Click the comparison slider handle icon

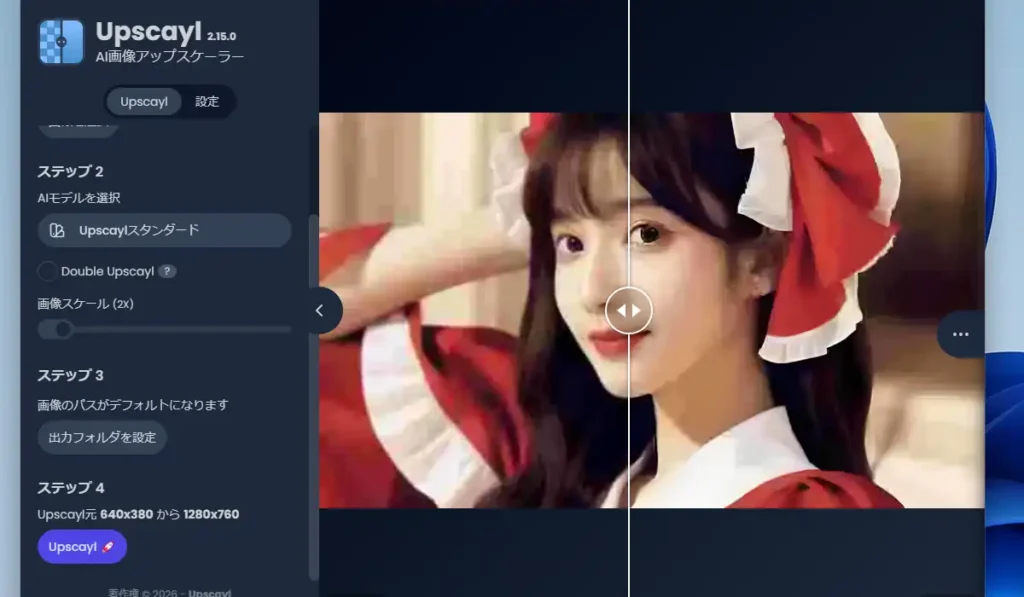(628, 310)
